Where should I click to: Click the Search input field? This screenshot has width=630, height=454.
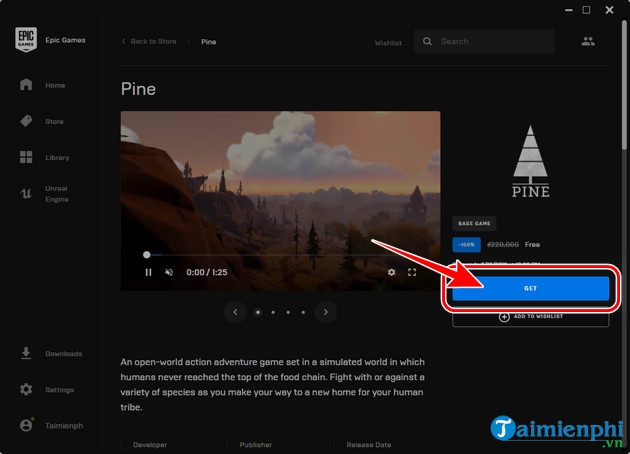coord(485,41)
